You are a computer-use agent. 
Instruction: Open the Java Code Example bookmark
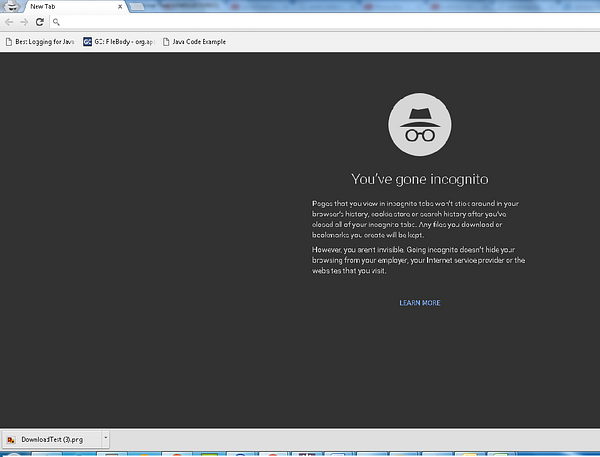click(x=194, y=42)
